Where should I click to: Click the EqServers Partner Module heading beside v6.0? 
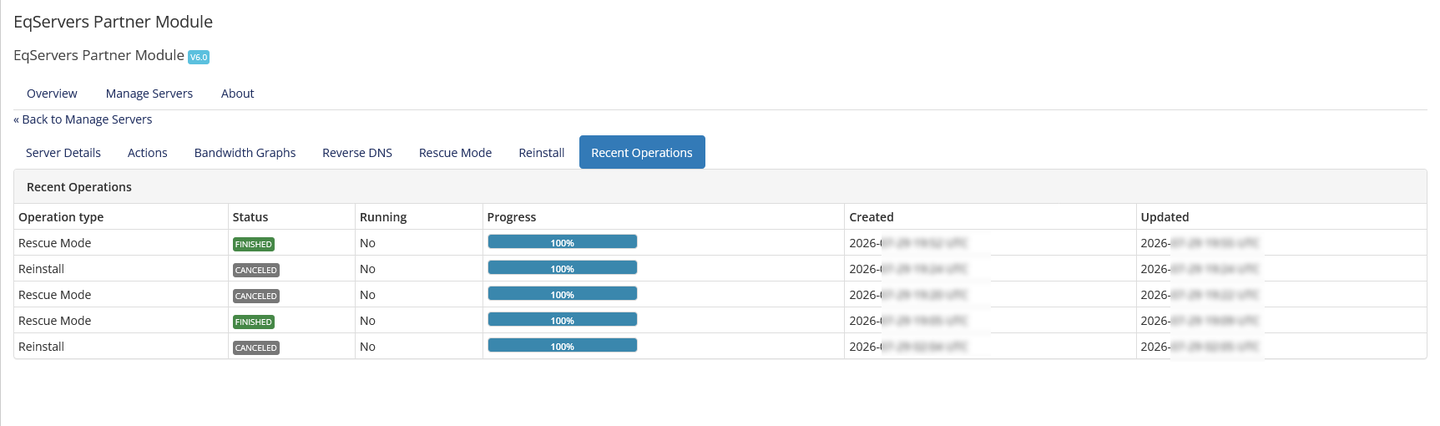click(99, 55)
